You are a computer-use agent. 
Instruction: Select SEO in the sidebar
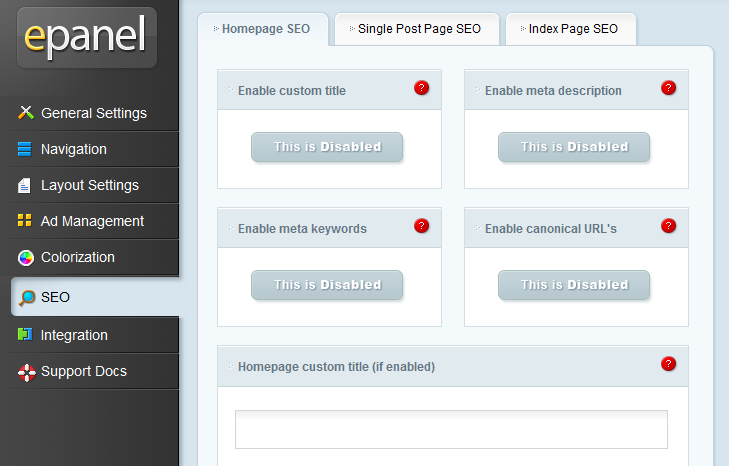coord(95,297)
